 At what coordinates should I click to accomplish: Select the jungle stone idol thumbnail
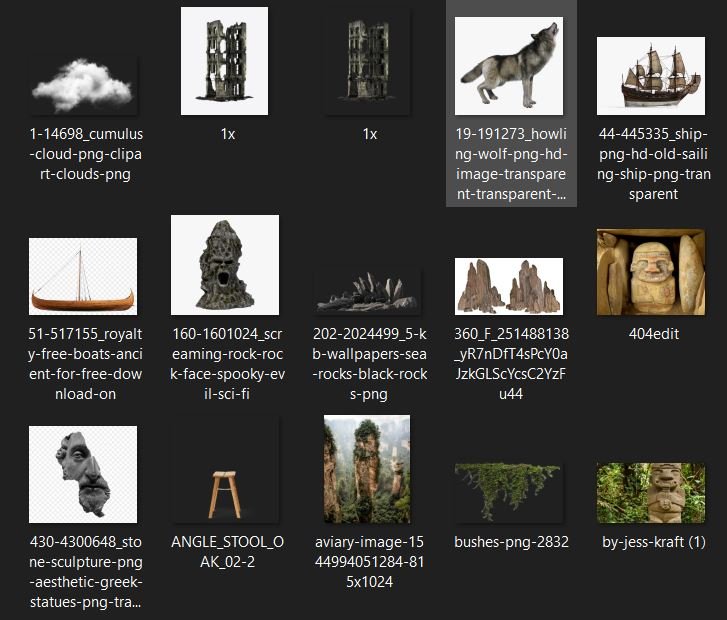pos(651,492)
